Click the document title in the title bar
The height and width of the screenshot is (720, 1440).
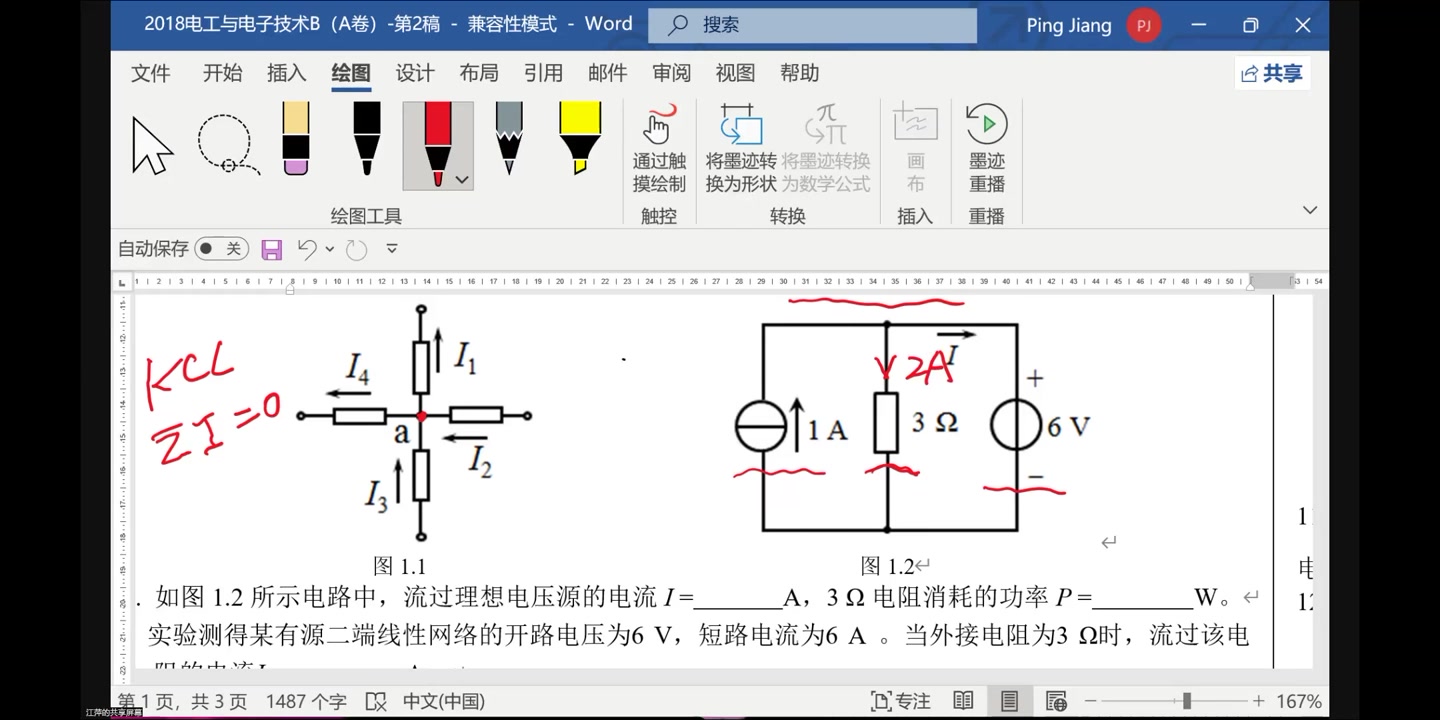388,24
